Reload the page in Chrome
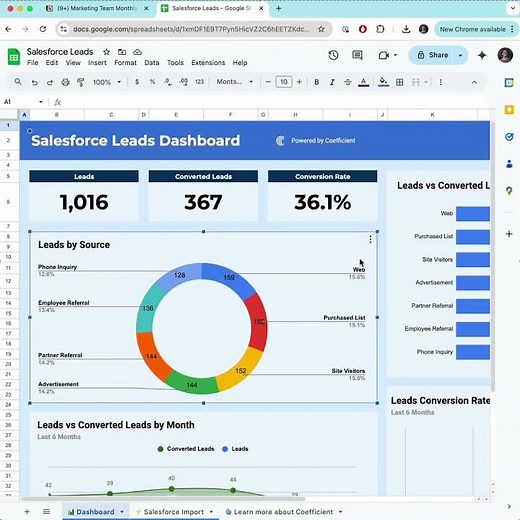This screenshot has height=520, width=520. pyautogui.click(x=43, y=29)
